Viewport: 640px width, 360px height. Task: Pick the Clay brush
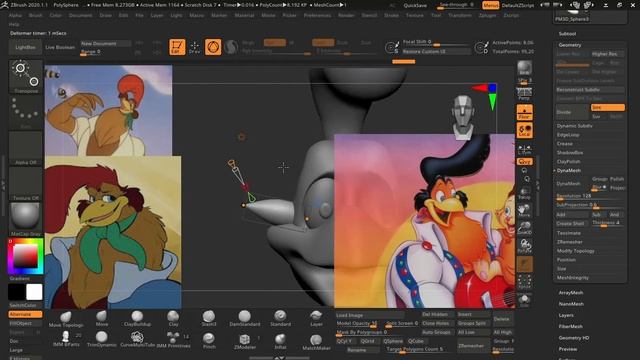coord(173,319)
